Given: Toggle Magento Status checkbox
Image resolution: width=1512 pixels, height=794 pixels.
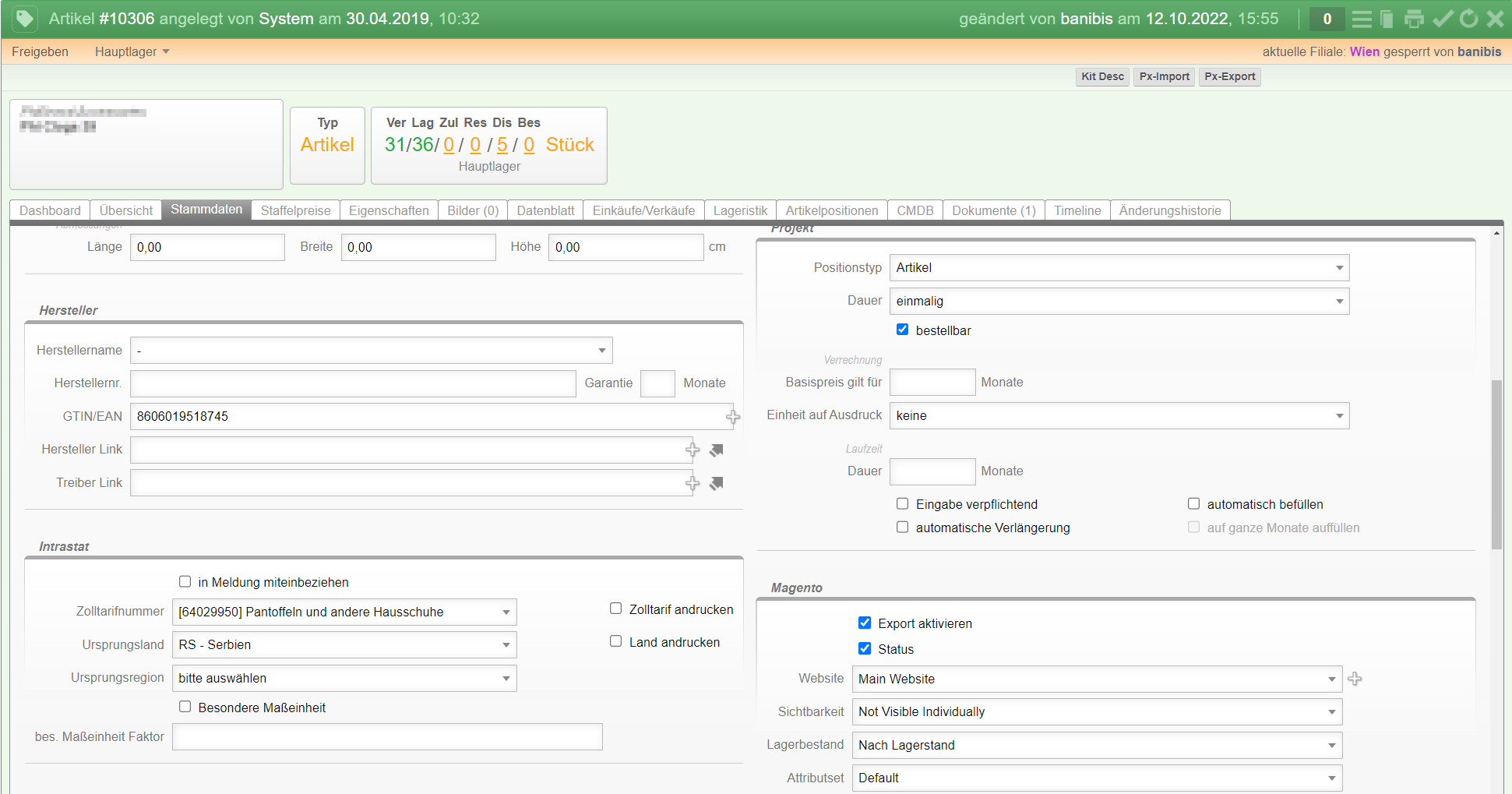Looking at the screenshot, I should [865, 648].
